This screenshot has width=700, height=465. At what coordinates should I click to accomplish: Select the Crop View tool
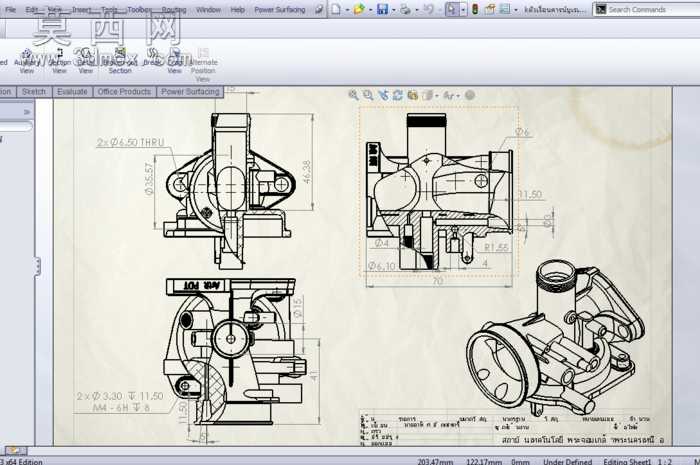point(175,62)
